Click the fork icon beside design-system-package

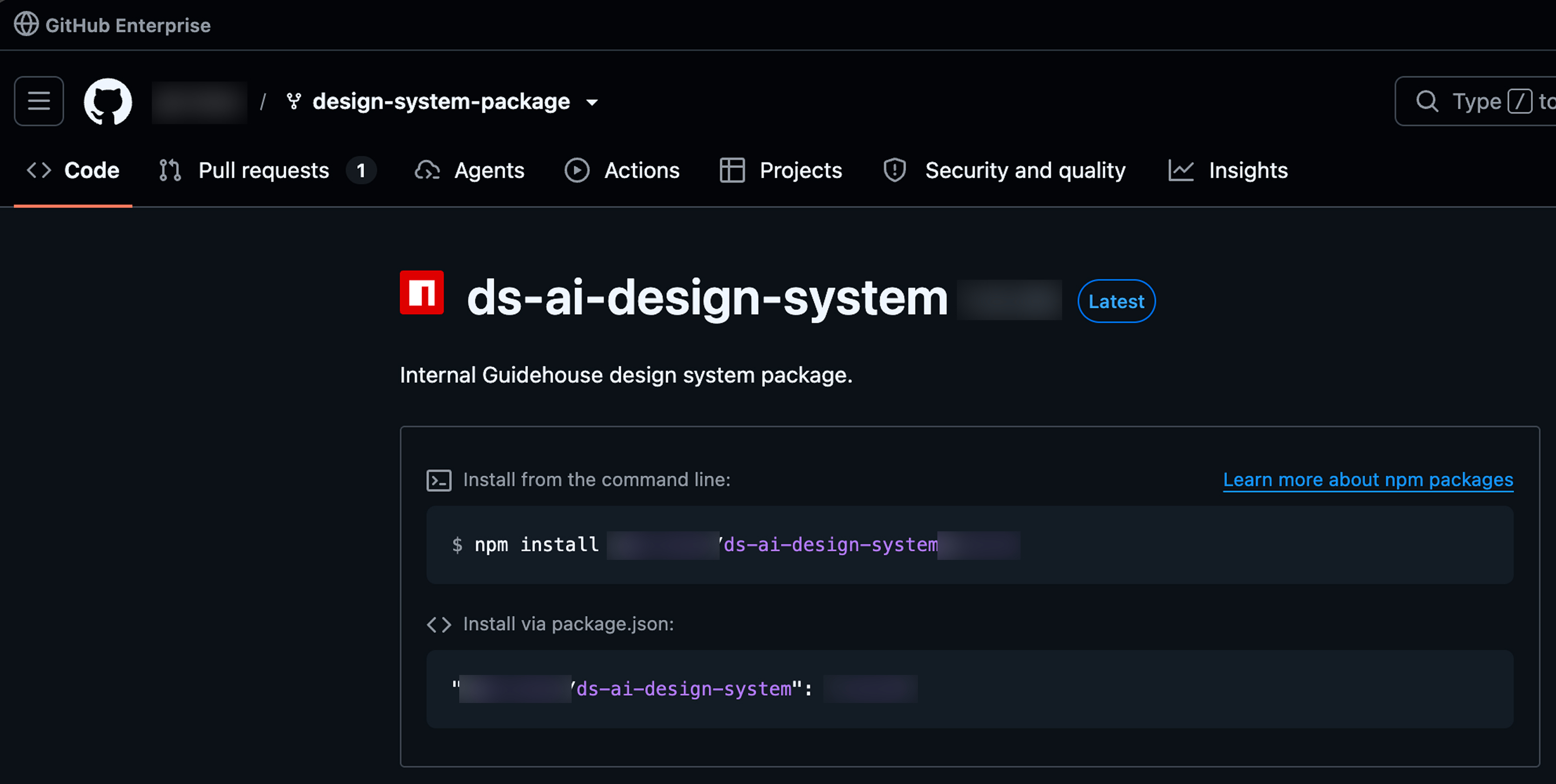point(294,102)
